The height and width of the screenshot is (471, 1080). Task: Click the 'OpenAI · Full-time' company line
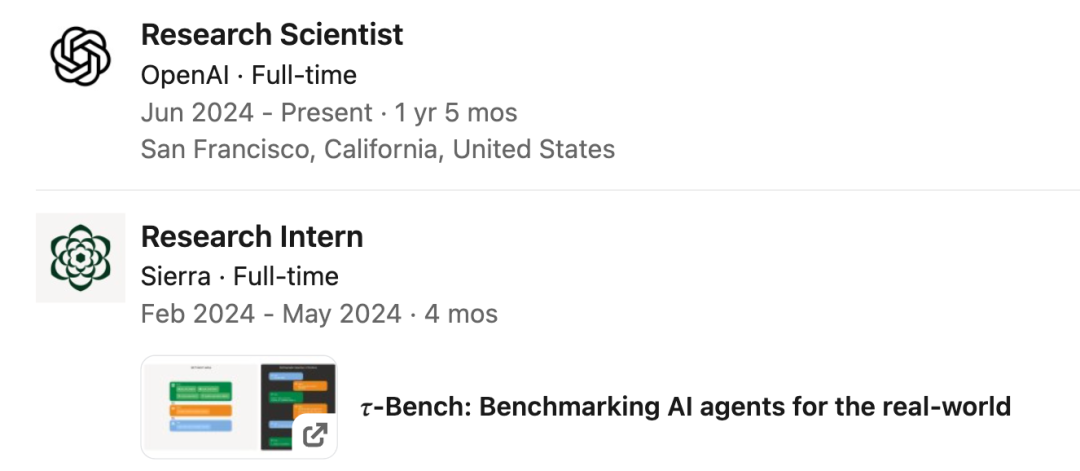click(x=249, y=75)
